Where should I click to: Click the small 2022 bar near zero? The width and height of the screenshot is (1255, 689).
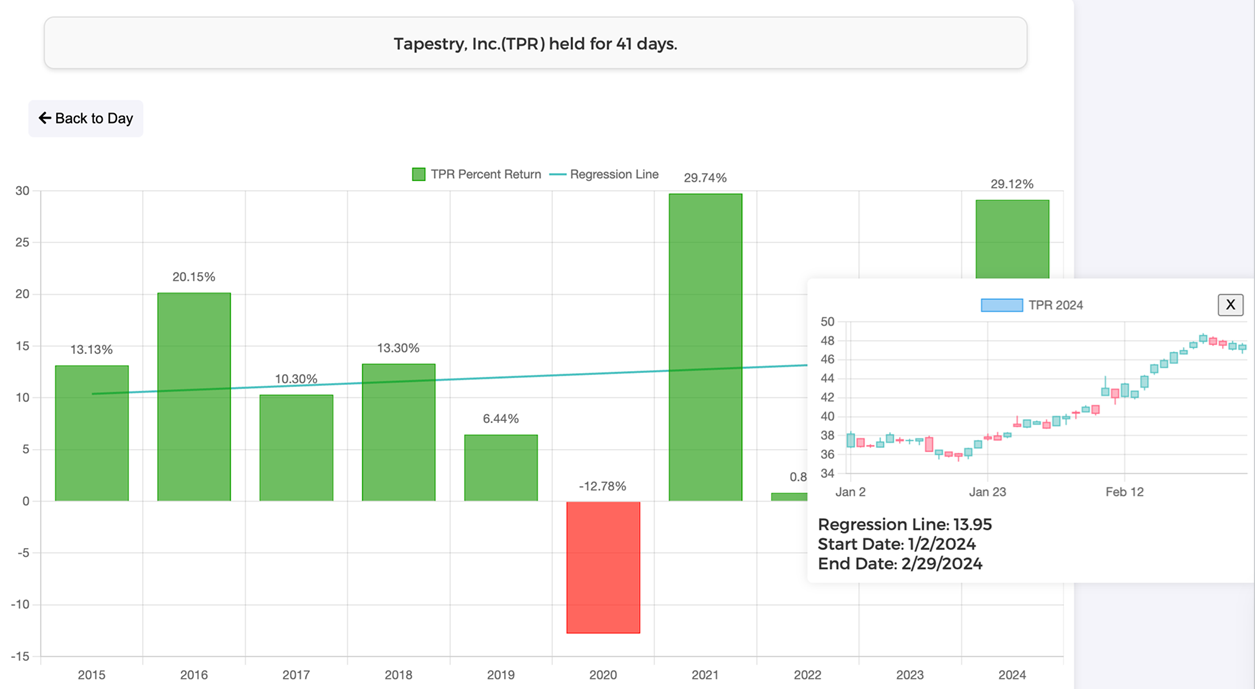point(789,497)
